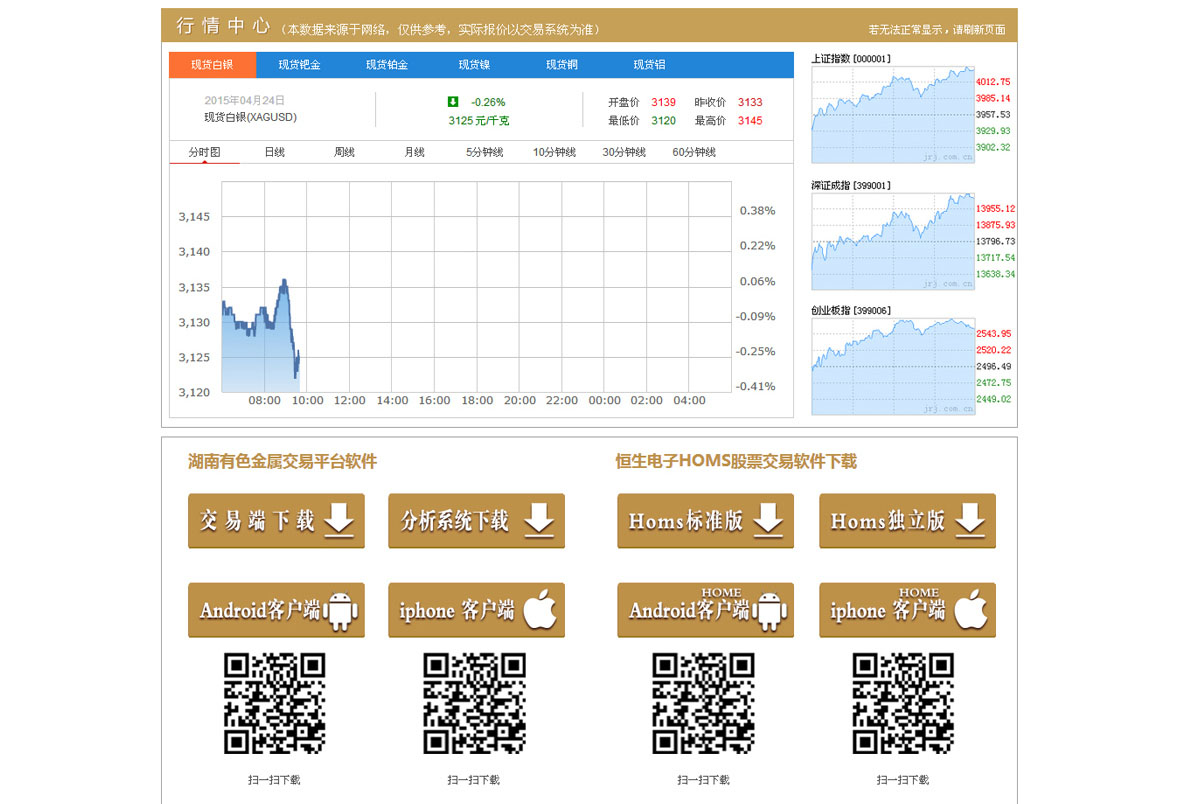Select the 现货铝 tab
Image resolution: width=1200 pixels, height=804 pixels.
click(x=649, y=65)
